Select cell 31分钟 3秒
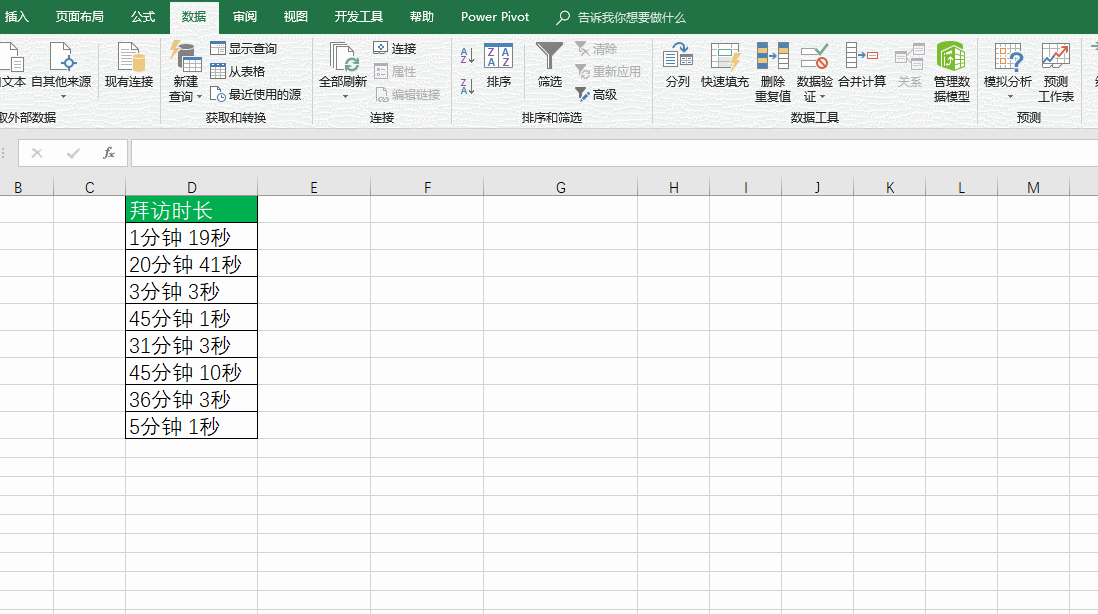Screen dimensions: 1098x614 coord(192,345)
